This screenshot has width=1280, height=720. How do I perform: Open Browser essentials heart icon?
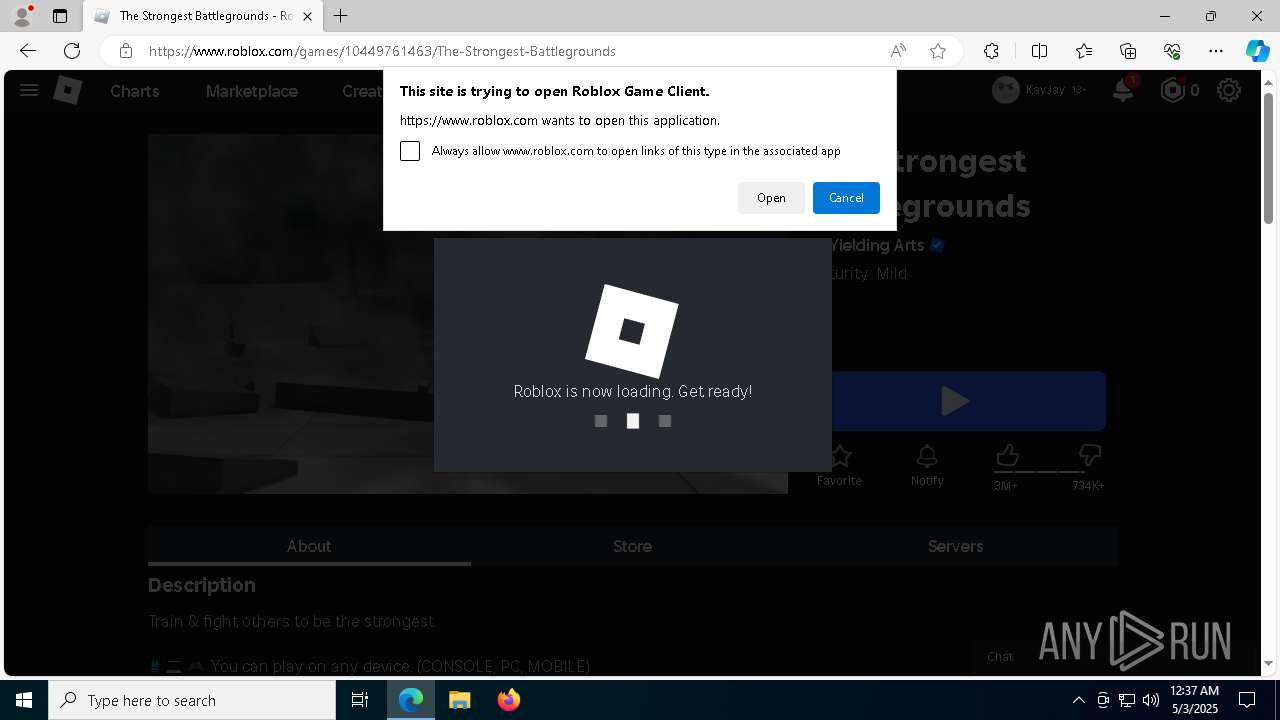(x=1172, y=51)
